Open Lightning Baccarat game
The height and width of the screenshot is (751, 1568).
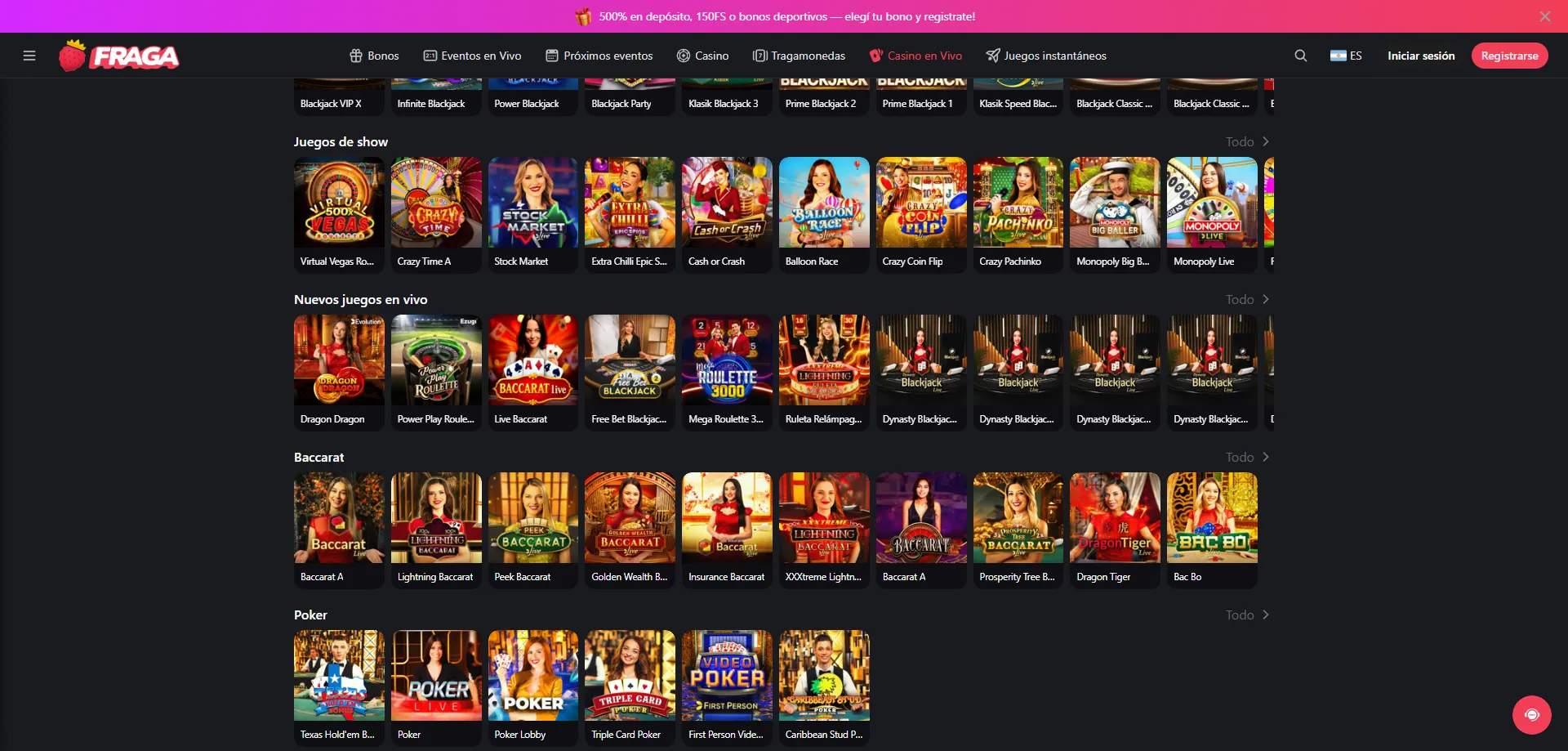pos(436,530)
